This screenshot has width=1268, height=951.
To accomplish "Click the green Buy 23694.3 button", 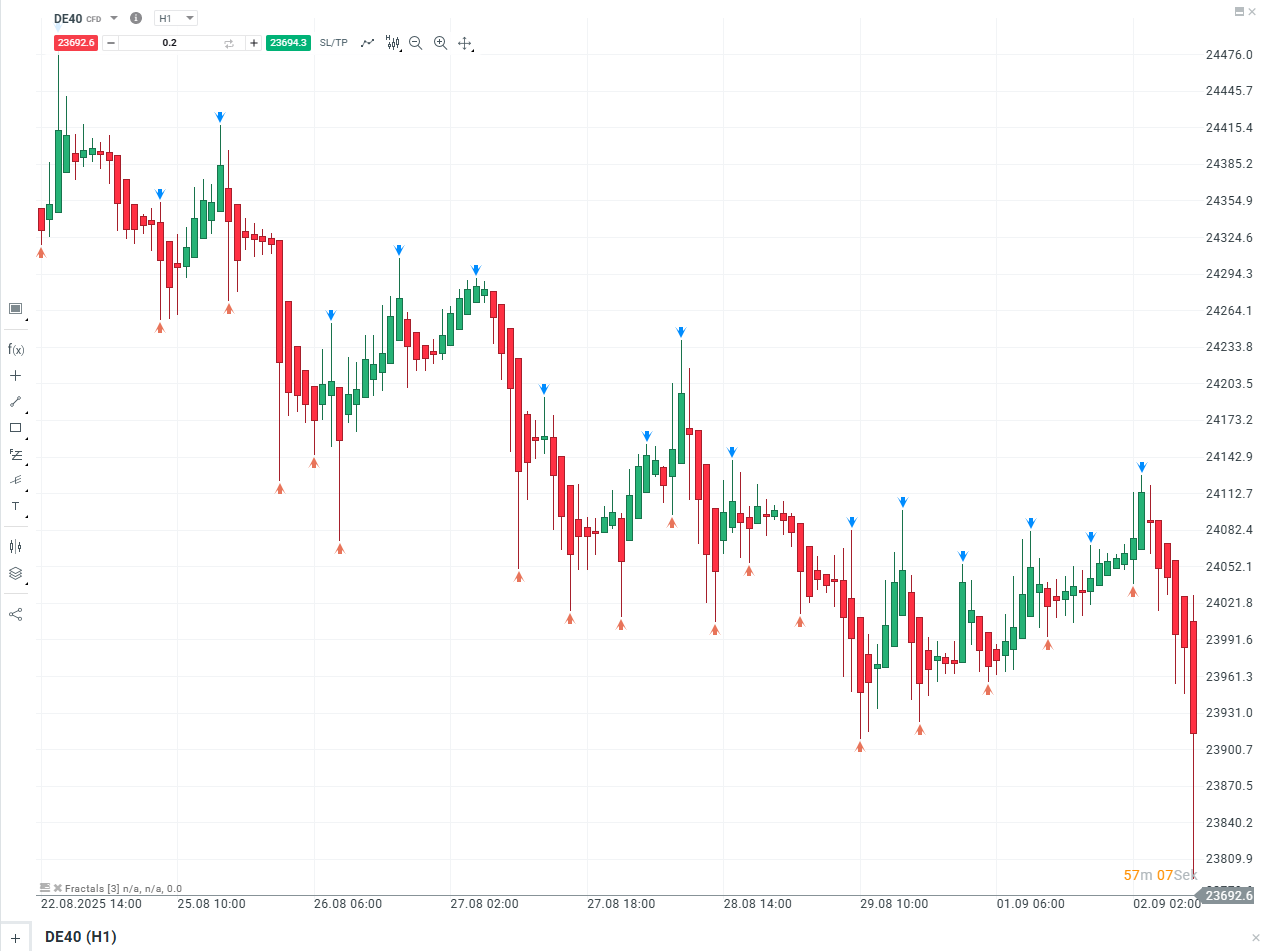I will click(289, 43).
